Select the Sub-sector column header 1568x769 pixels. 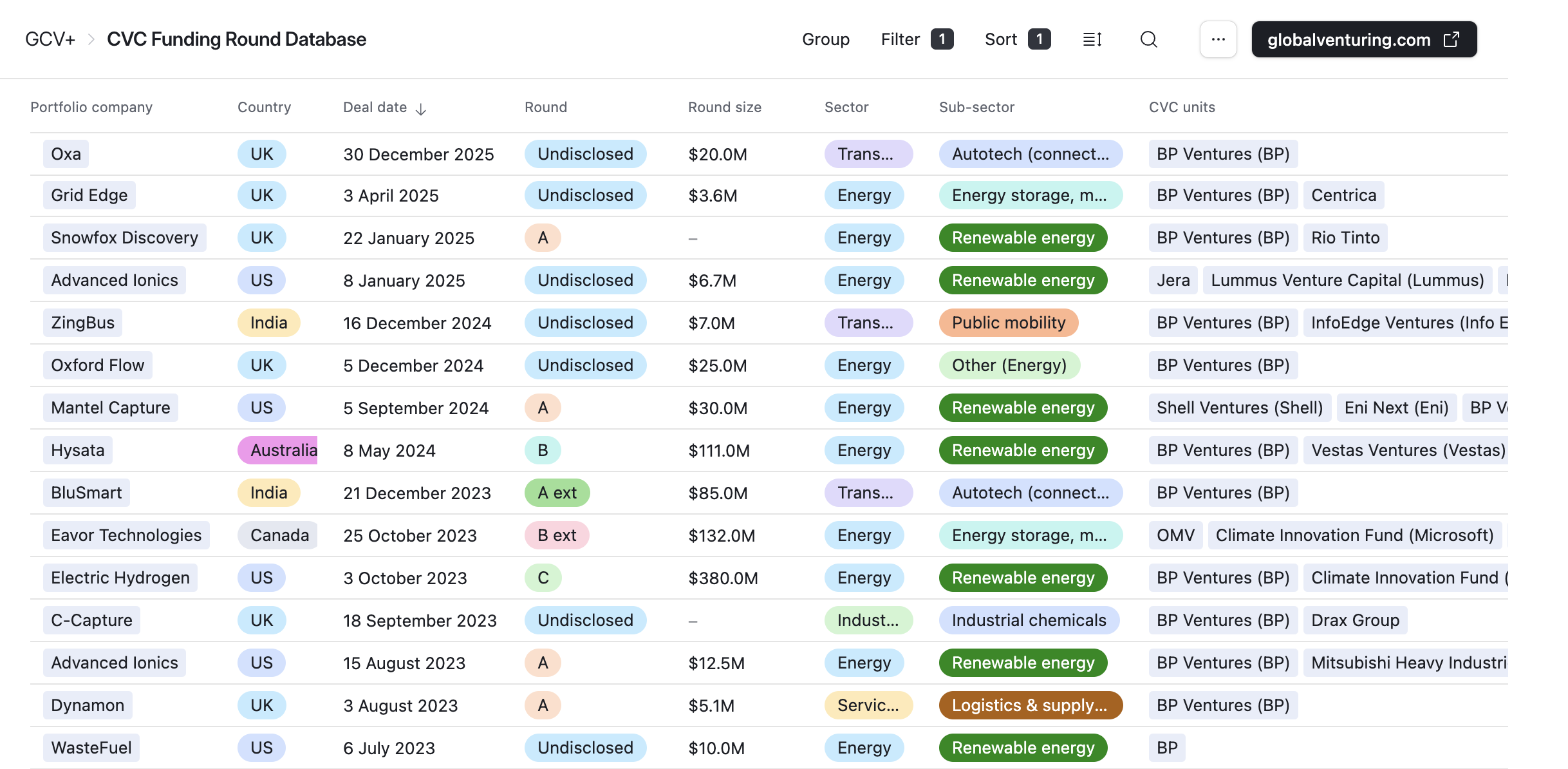976,108
